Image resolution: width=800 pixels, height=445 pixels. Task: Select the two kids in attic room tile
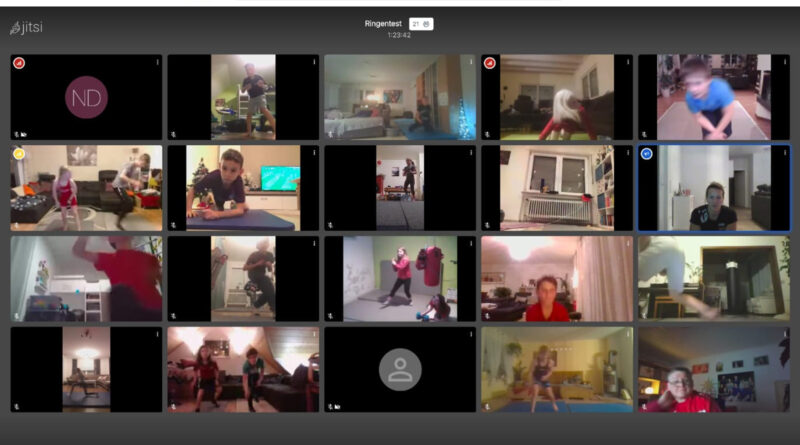click(x=243, y=369)
